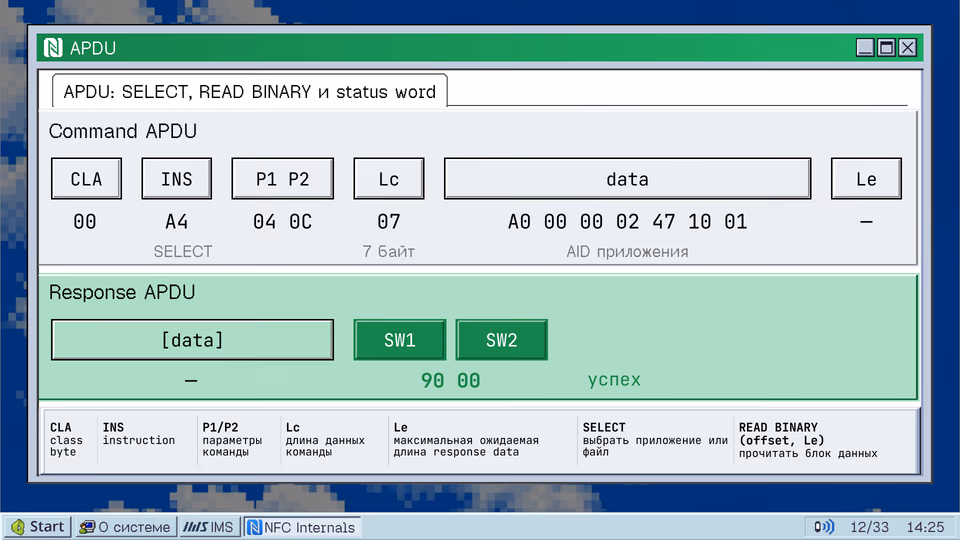Open "О системе" from the taskbar
The height and width of the screenshot is (540, 960).
(x=126, y=527)
